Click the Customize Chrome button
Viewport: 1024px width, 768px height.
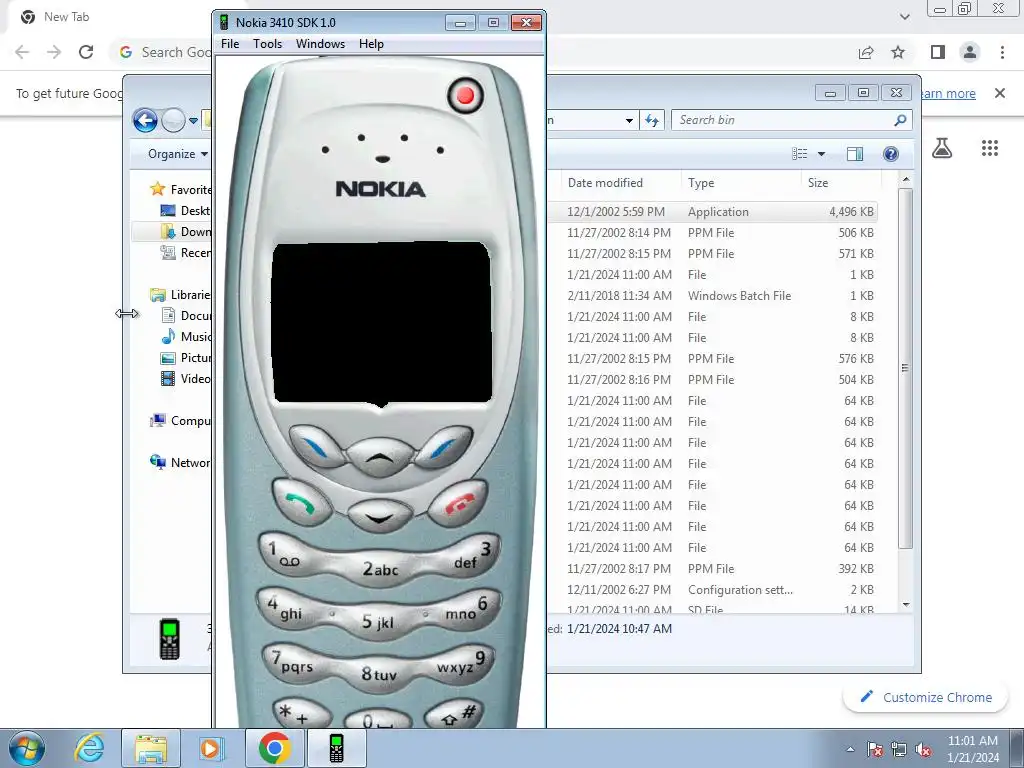coord(926,697)
